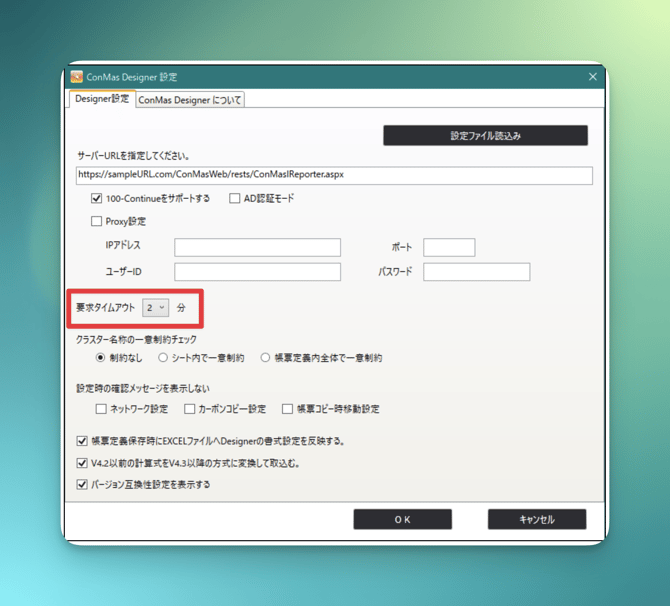Check the ネットワーク設定 checkbox

(101, 409)
